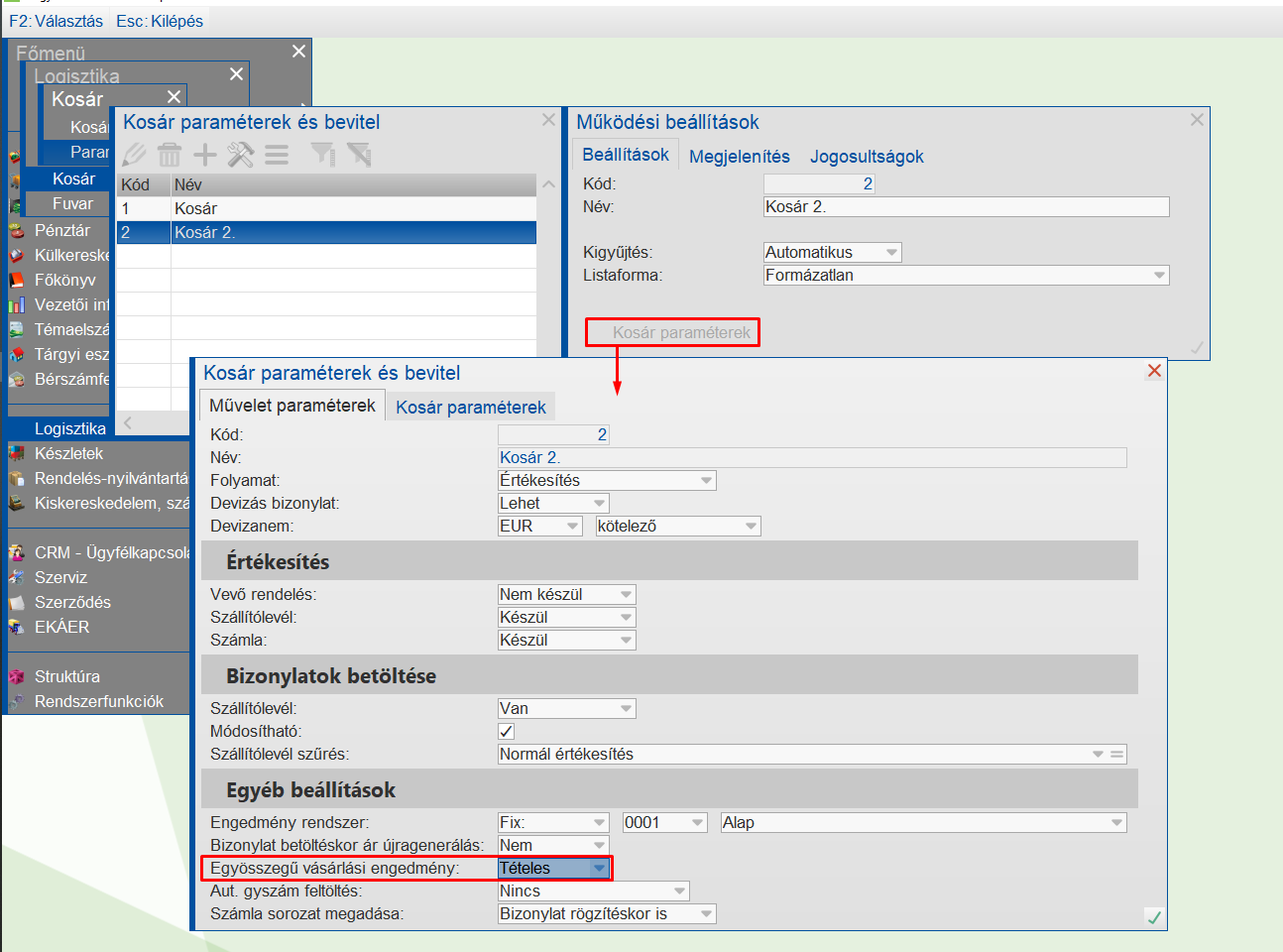Open the three-line list menu icon
The height and width of the screenshot is (952, 1283).
click(277, 155)
